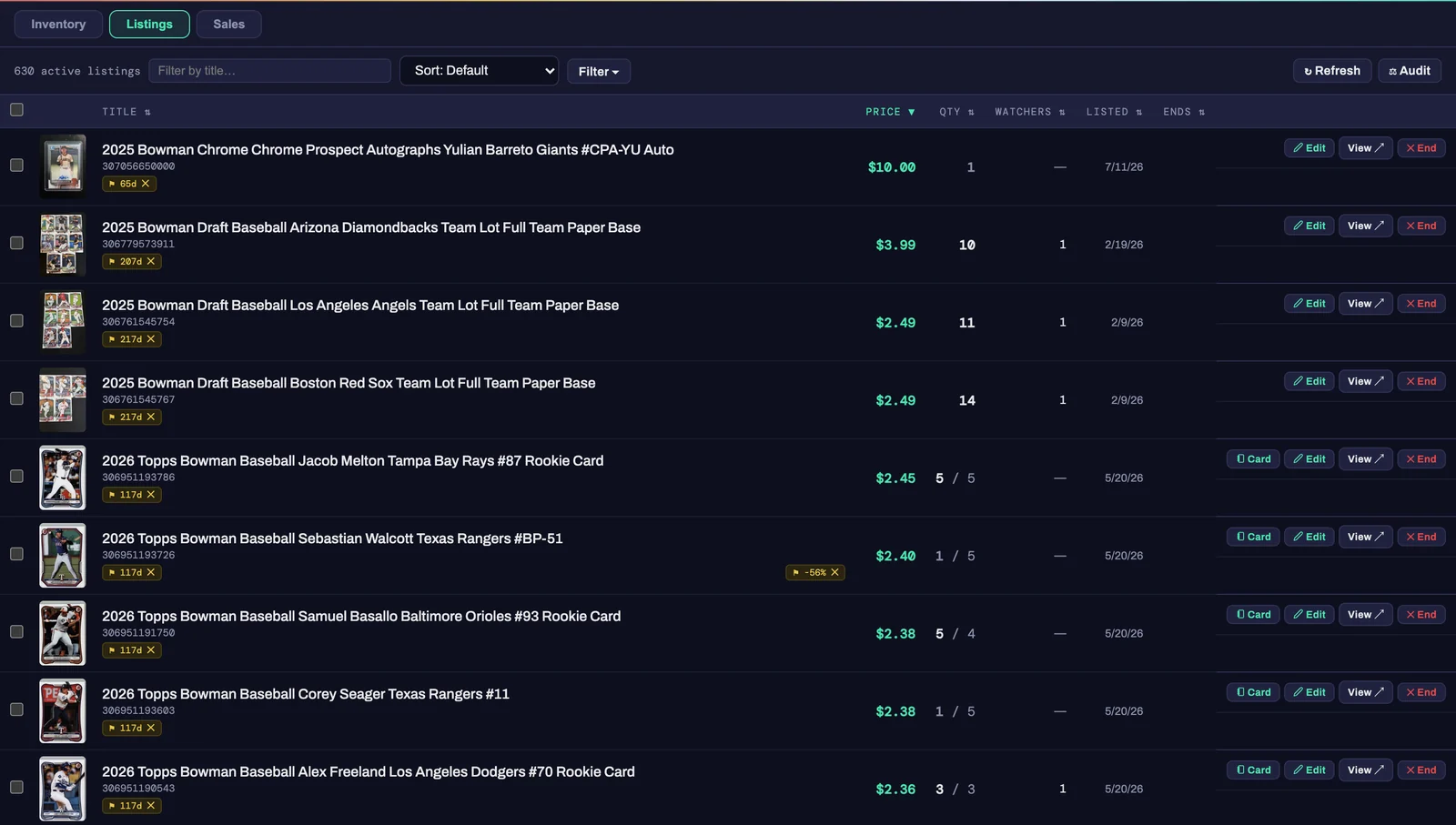Edit the Yulian Barreto listing
The width and height of the screenshot is (1456, 825).
pos(1309,148)
